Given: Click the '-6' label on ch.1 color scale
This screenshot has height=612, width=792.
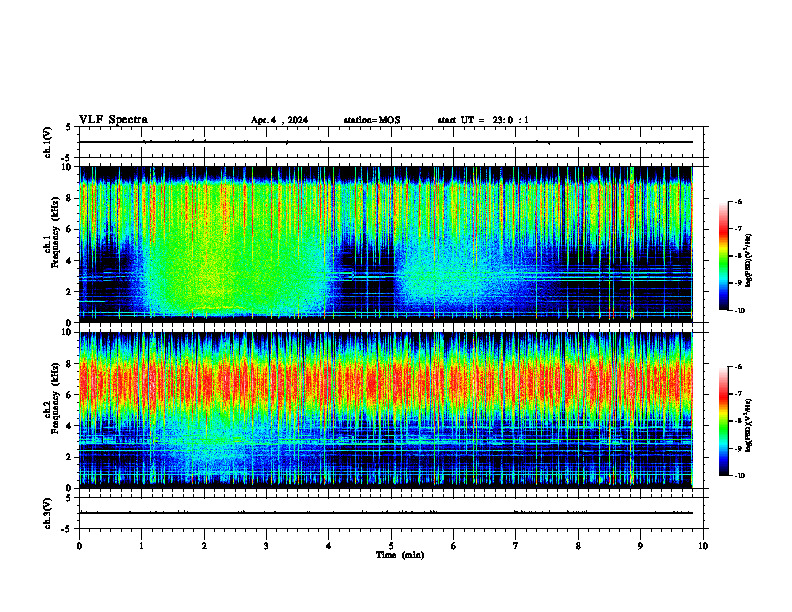Looking at the screenshot, I should pos(738,201).
